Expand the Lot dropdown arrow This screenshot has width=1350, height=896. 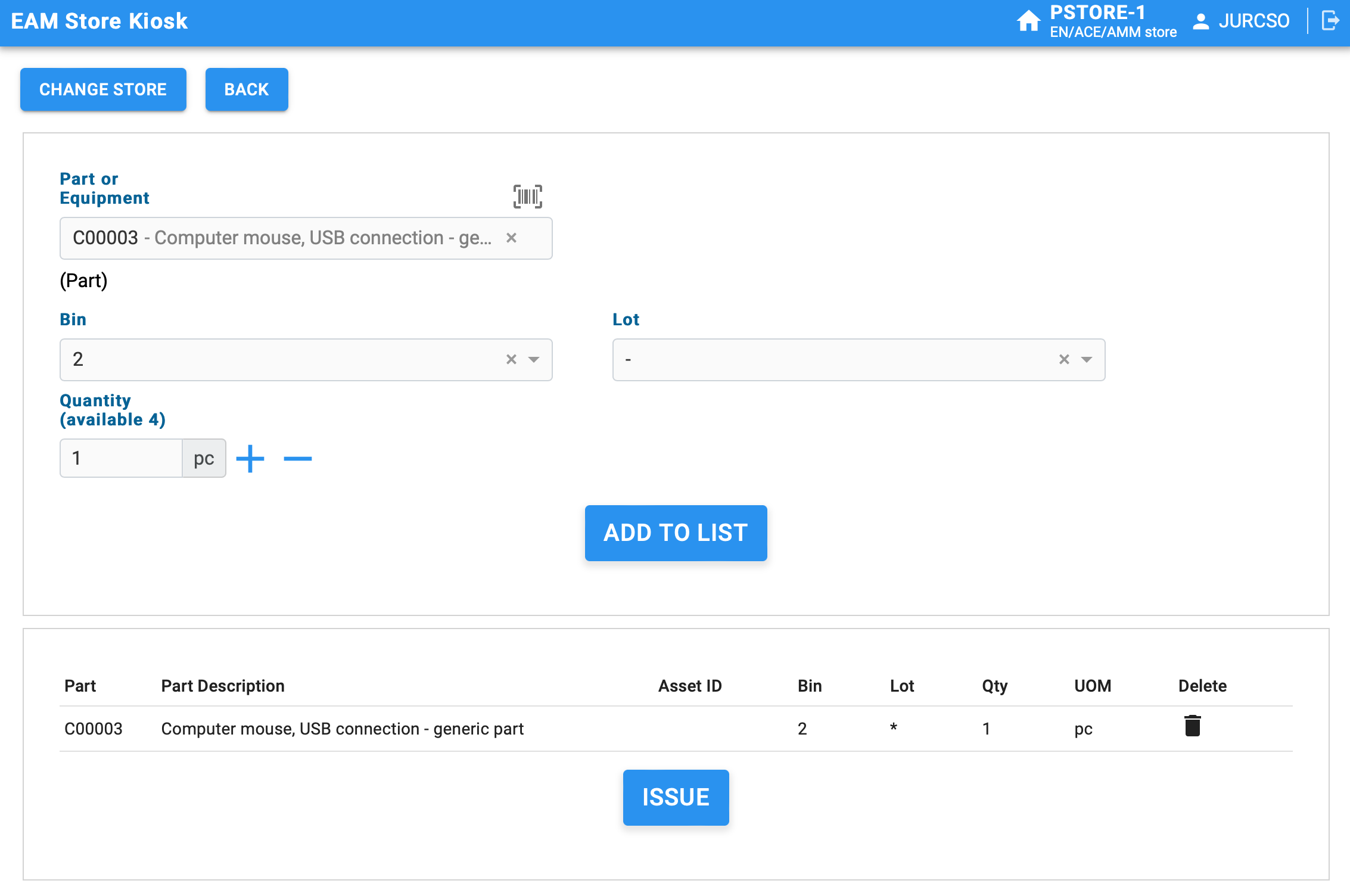point(1087,360)
